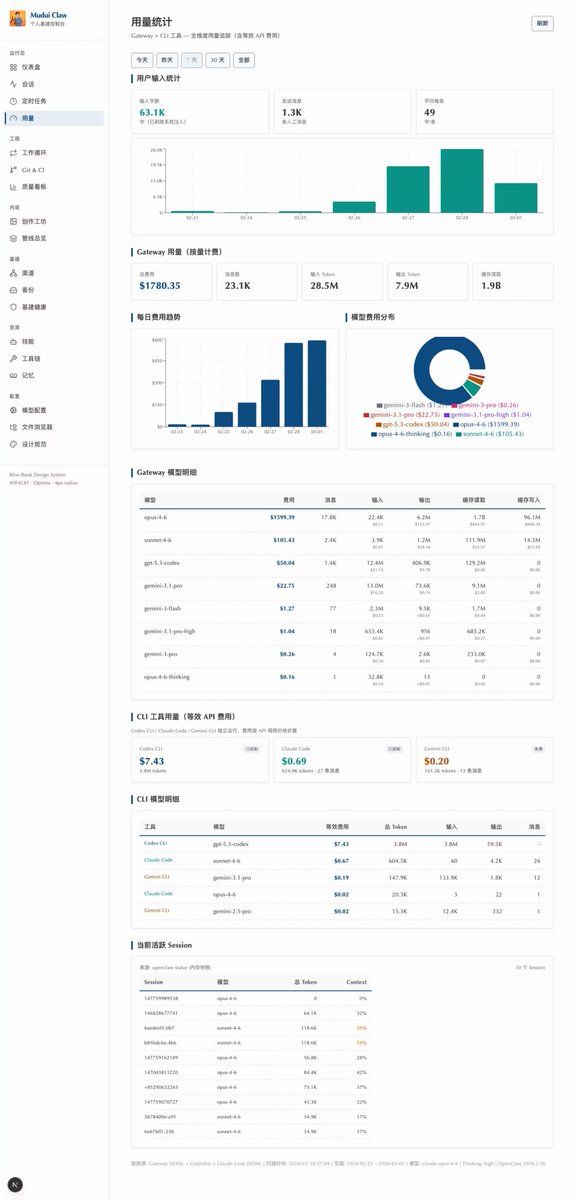Click the 文件浏览器 tree icon
Image resolution: width=576 pixels, height=1200 pixels.
13,427
